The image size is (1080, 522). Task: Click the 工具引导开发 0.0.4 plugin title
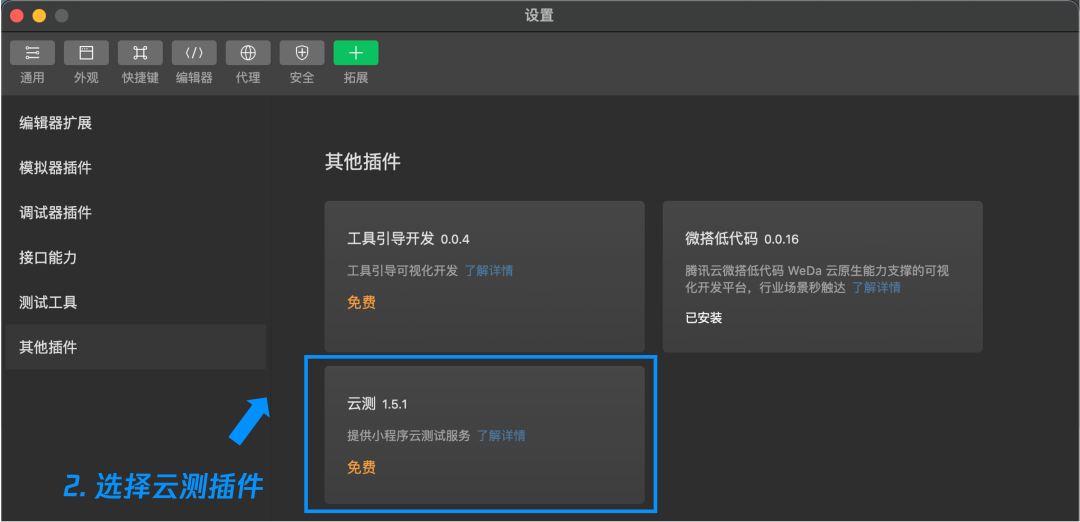click(408, 239)
